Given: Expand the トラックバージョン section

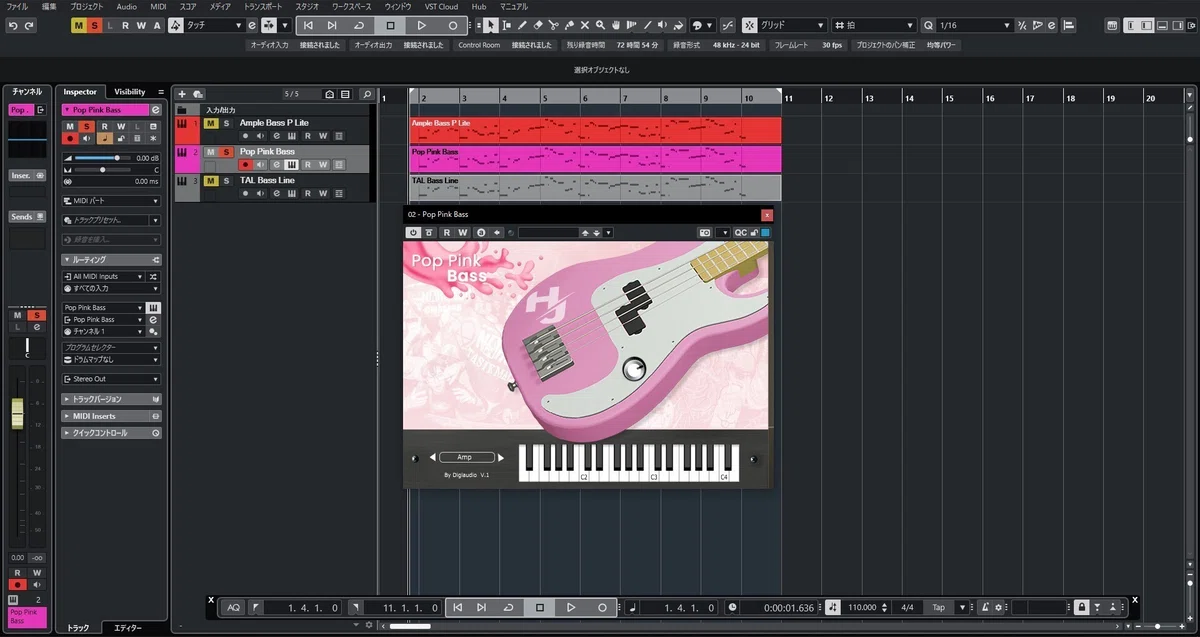Looking at the screenshot, I should [111, 399].
